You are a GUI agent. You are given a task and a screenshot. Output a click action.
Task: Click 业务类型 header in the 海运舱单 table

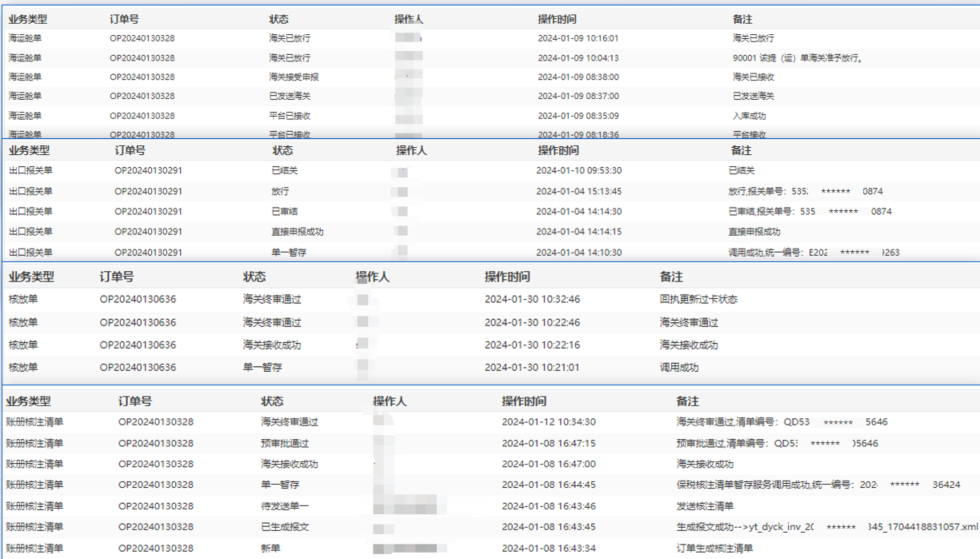click(28, 19)
